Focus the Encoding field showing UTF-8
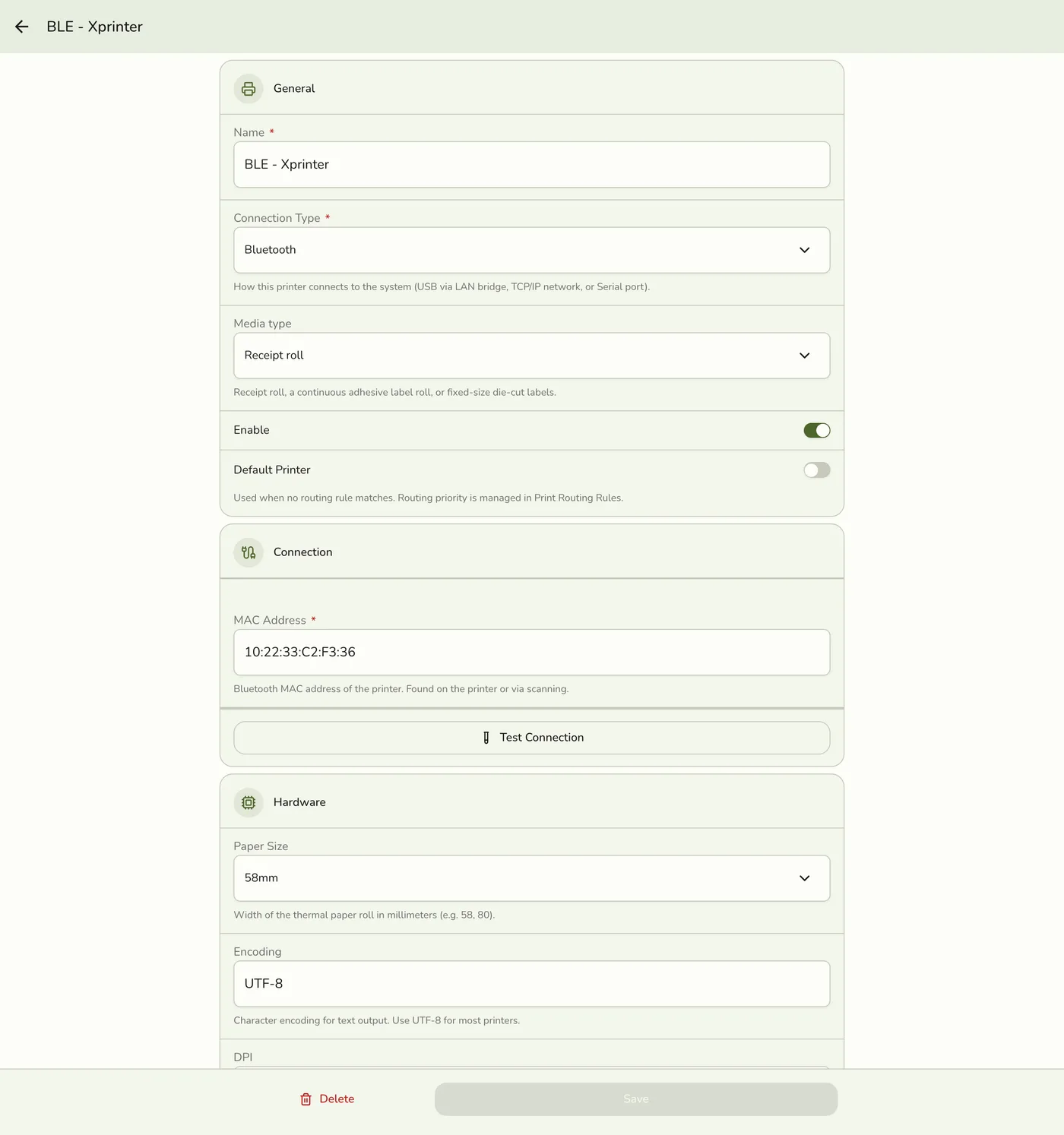Viewport: 1064px width, 1135px height. click(532, 984)
